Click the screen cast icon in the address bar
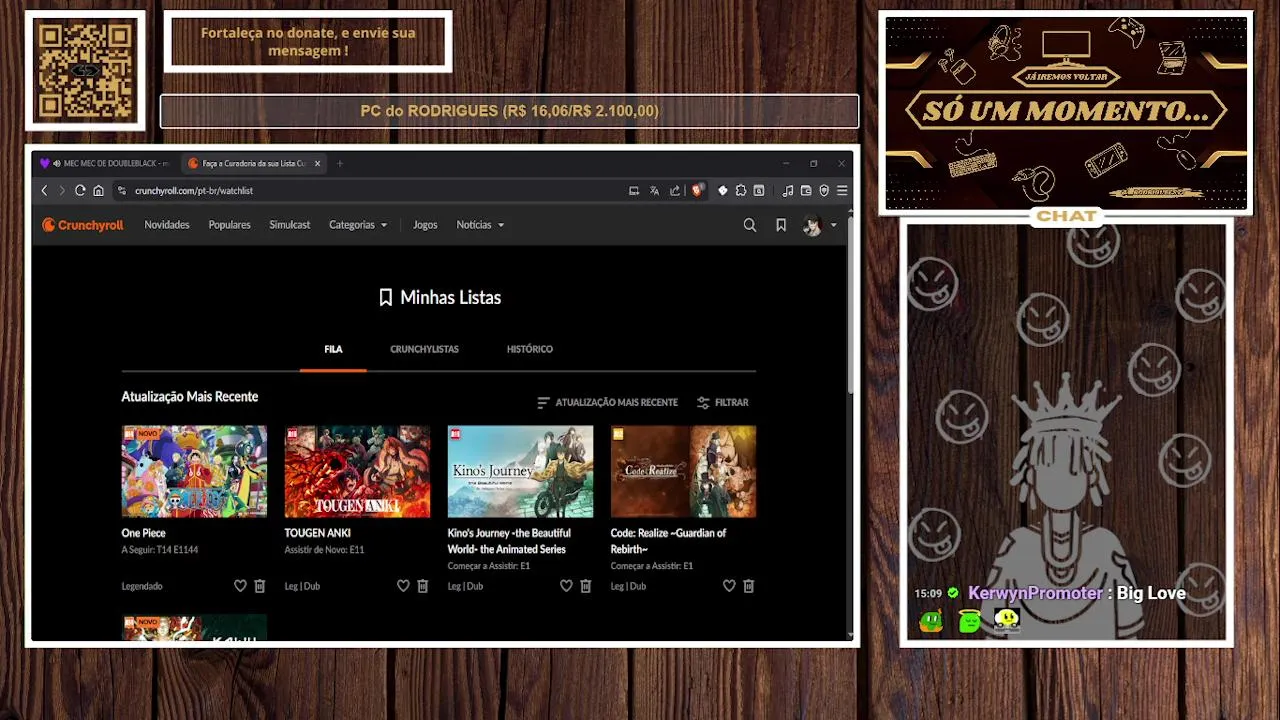This screenshot has height=720, width=1280. point(634,190)
